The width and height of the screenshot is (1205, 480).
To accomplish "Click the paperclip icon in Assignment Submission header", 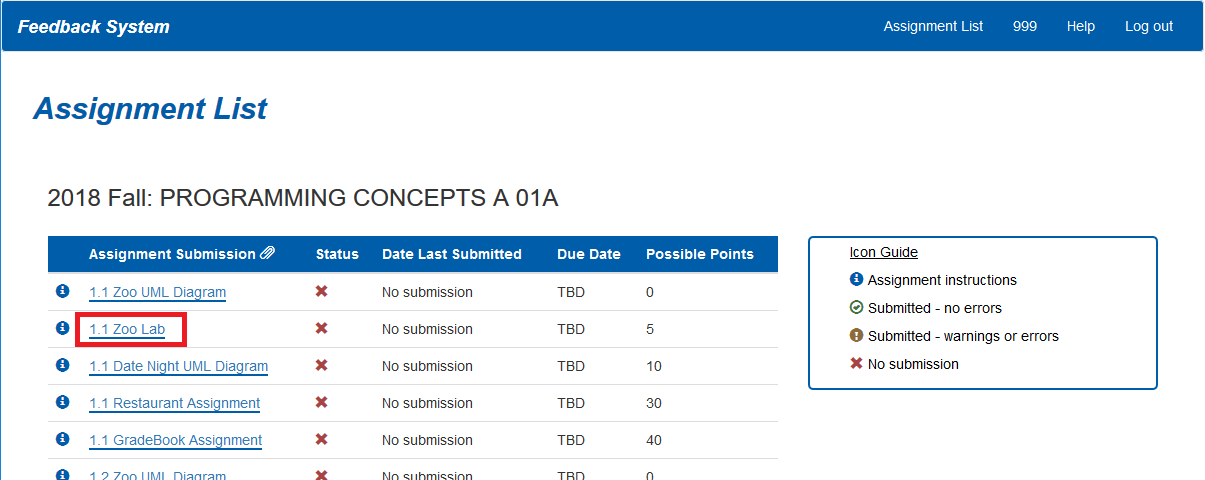I will [268, 254].
